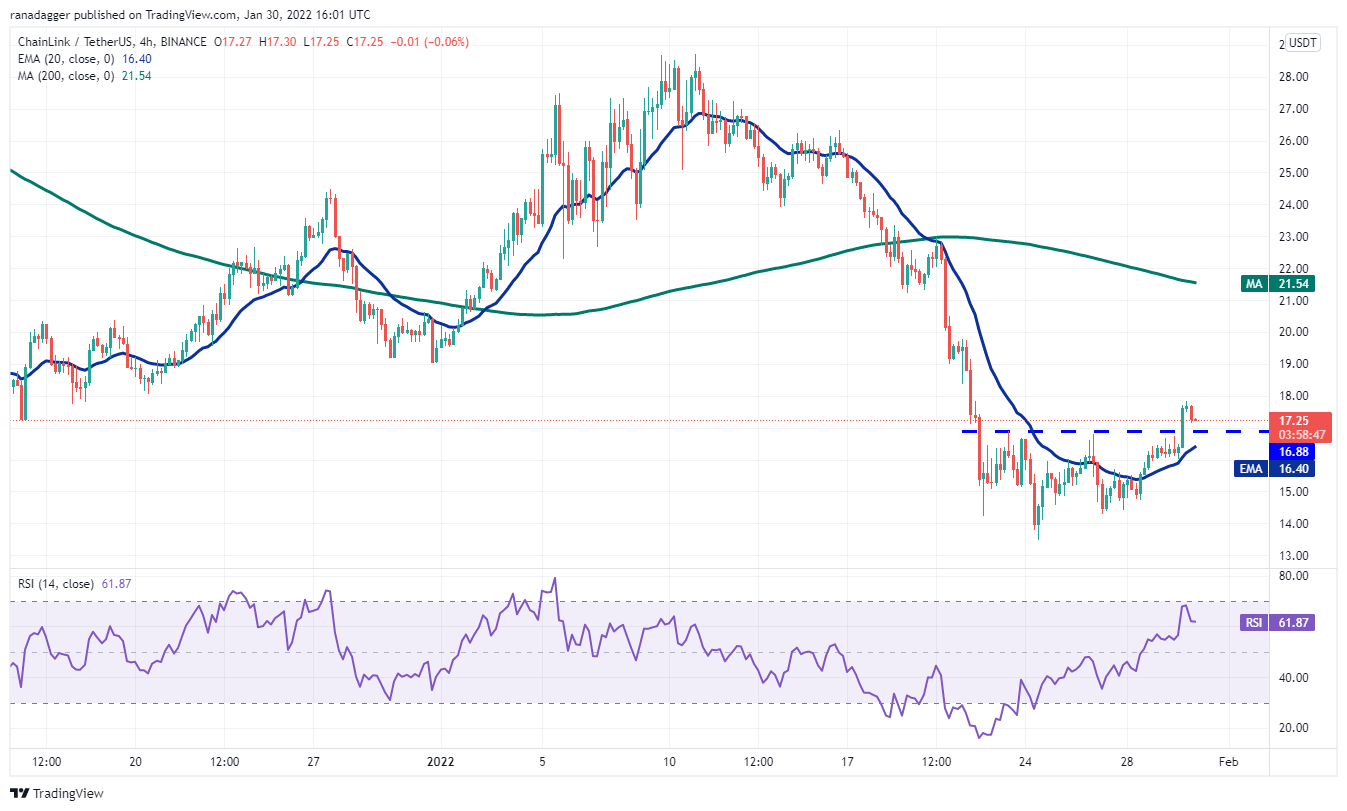Click the USDT currency label on price axis

point(1302,43)
